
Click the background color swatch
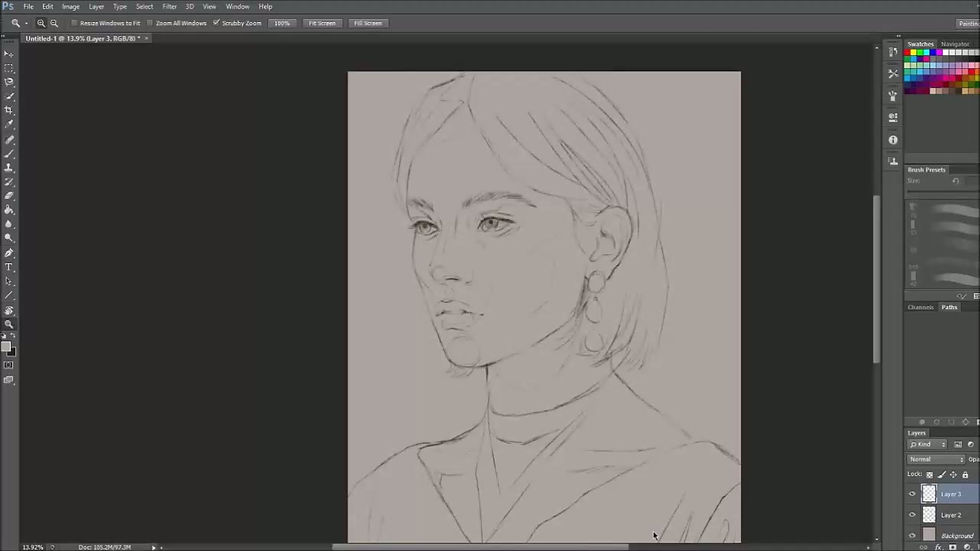[x=12, y=353]
